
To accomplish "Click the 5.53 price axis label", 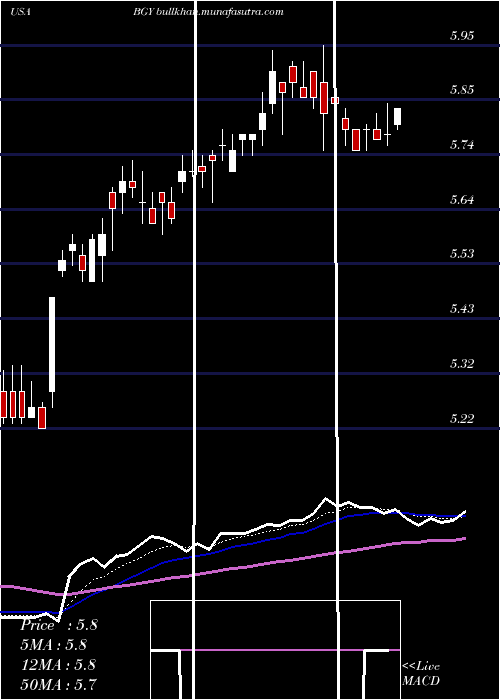I will click(x=462, y=254).
